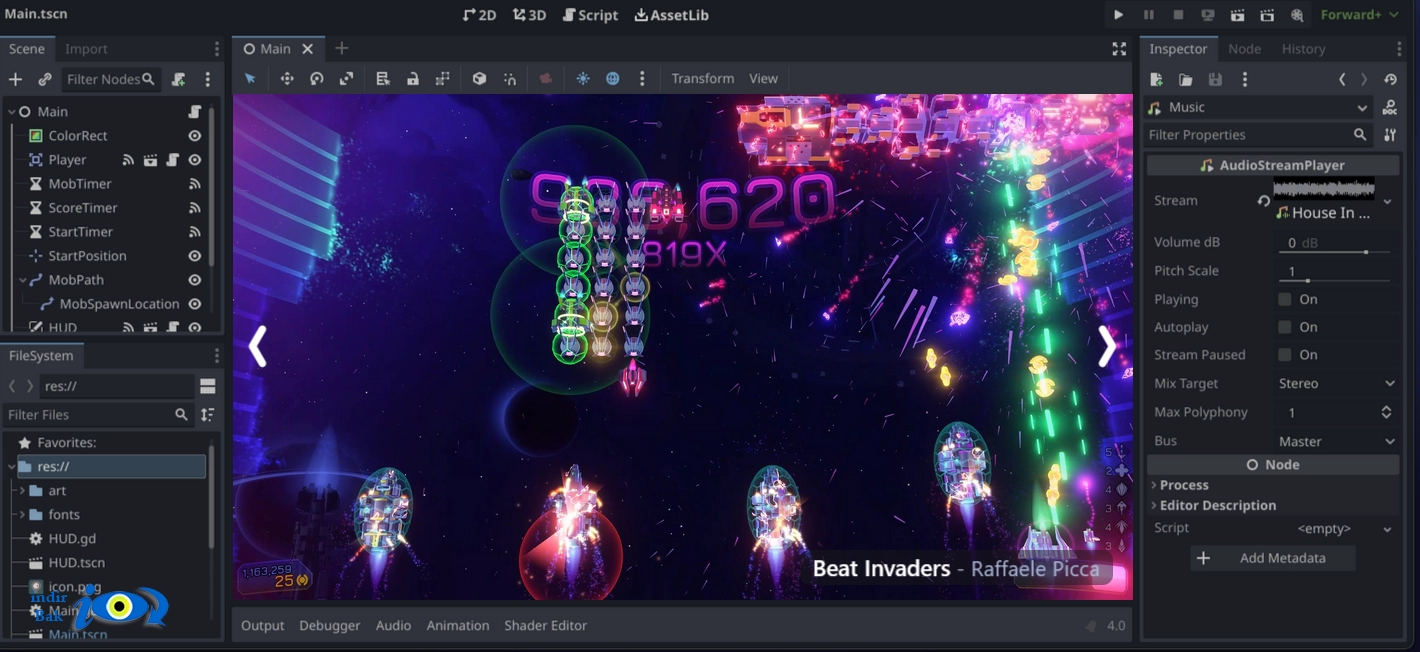Screen dimensions: 1420x652
Task: Load an existing resource folder icon
Action: [x=1185, y=79]
